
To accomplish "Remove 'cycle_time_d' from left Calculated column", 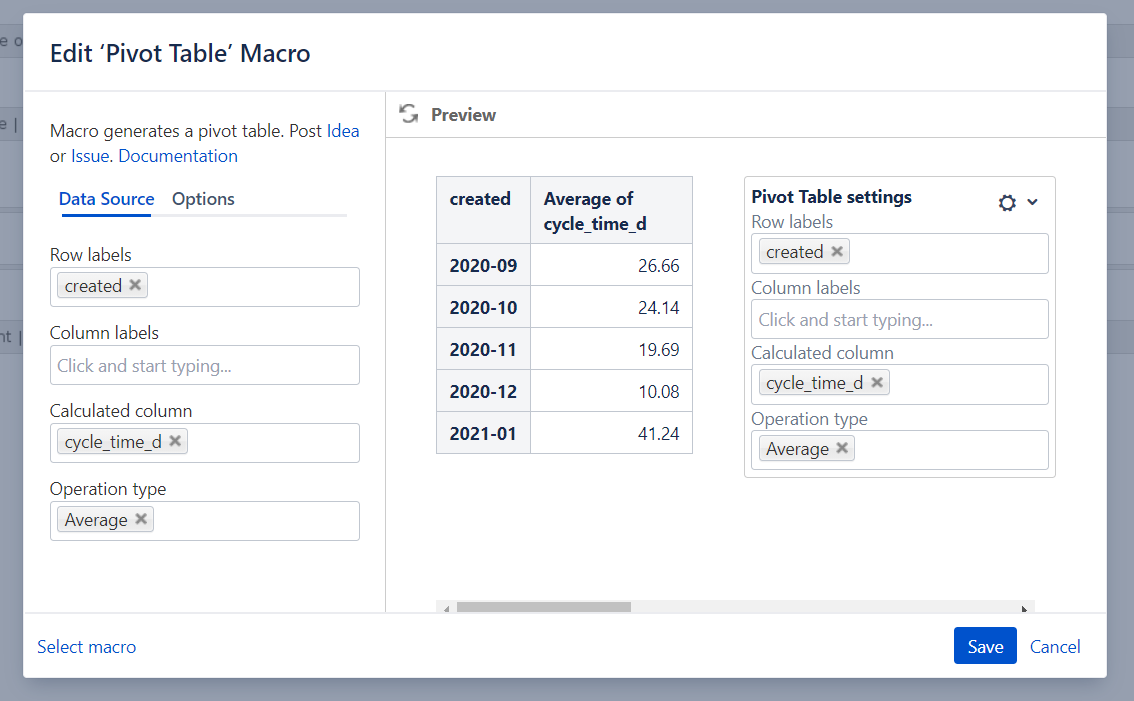I will point(175,441).
